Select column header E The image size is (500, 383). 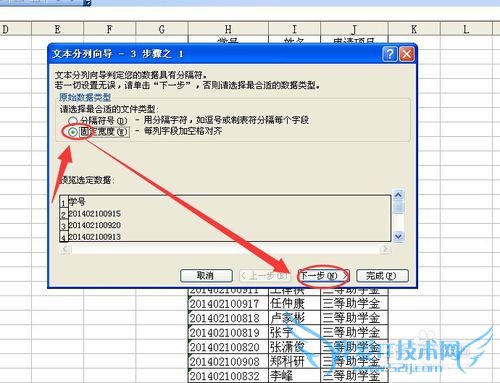point(57,29)
